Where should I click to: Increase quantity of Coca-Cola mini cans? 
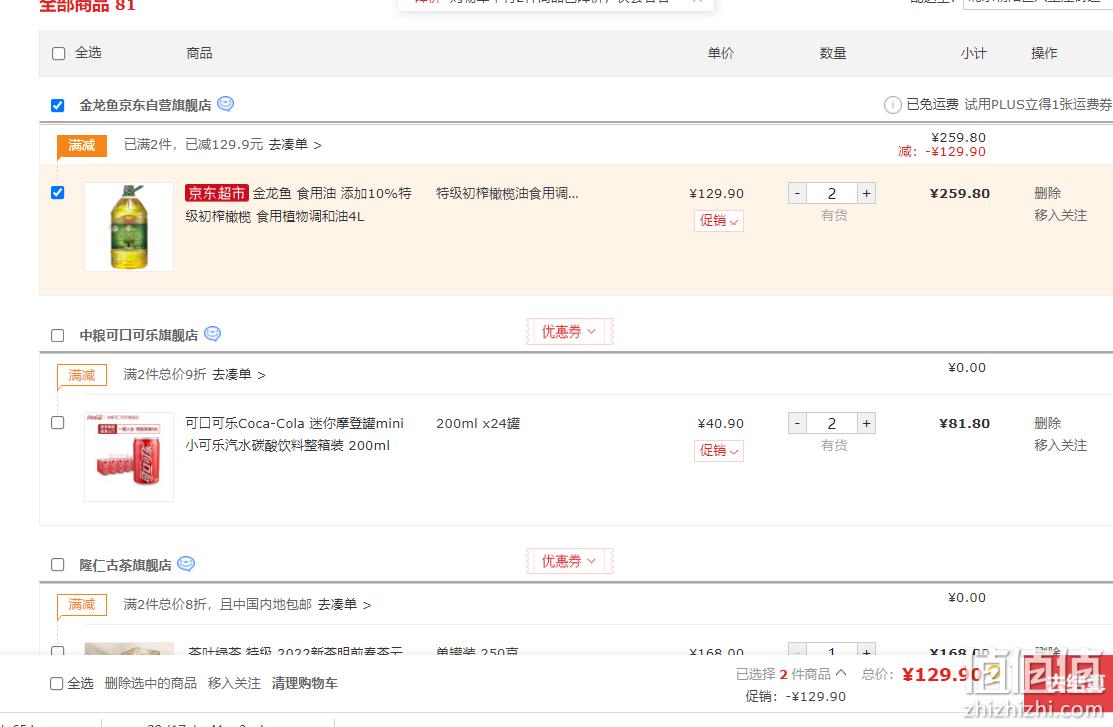866,423
